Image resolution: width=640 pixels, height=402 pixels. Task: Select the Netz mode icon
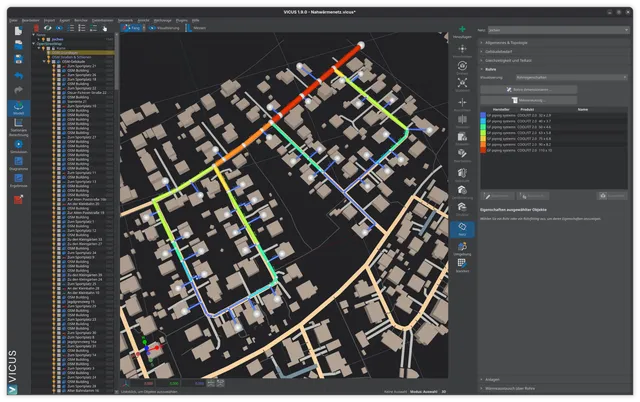pyautogui.click(x=462, y=229)
